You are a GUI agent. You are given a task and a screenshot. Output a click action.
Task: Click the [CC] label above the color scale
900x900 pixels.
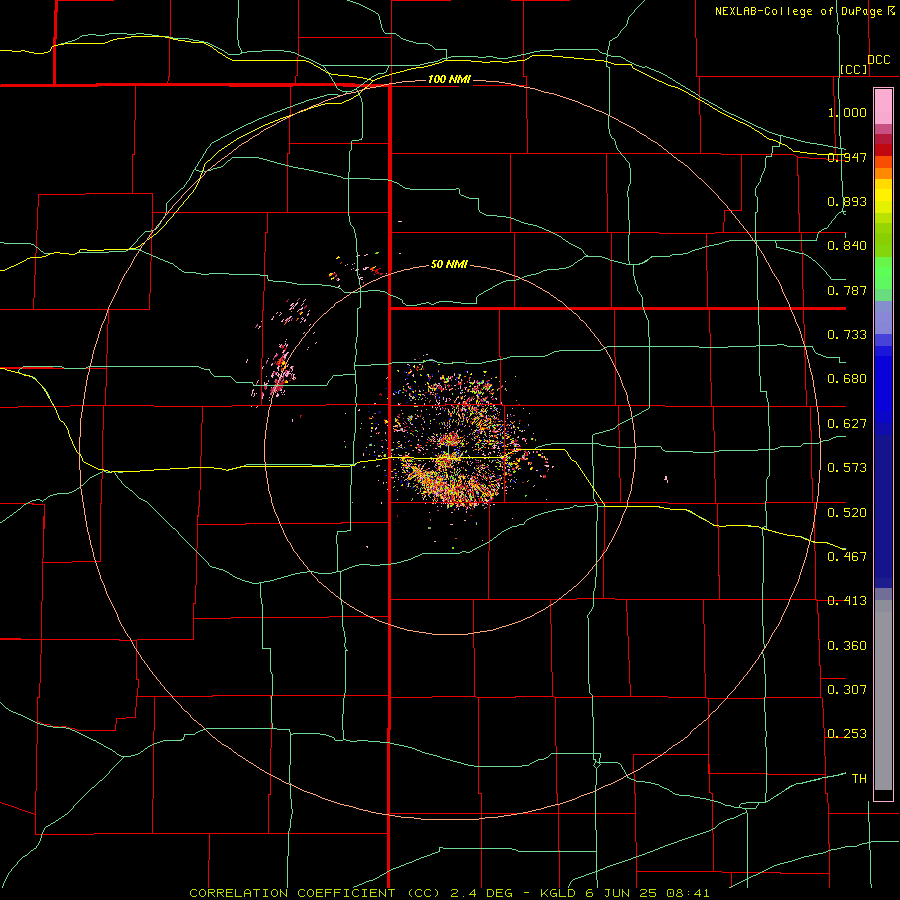point(854,69)
